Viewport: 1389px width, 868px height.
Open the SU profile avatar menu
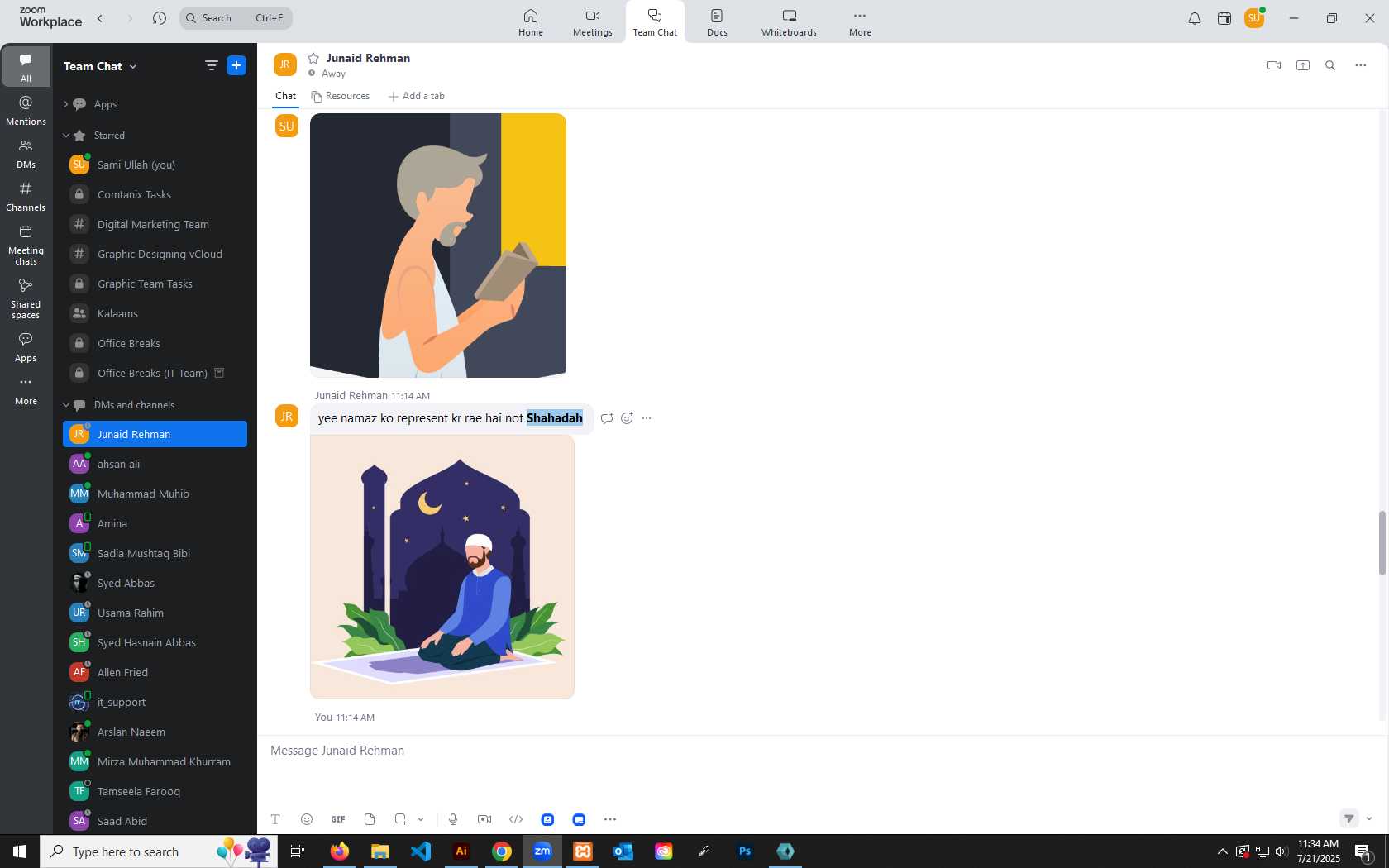pyautogui.click(x=1254, y=18)
